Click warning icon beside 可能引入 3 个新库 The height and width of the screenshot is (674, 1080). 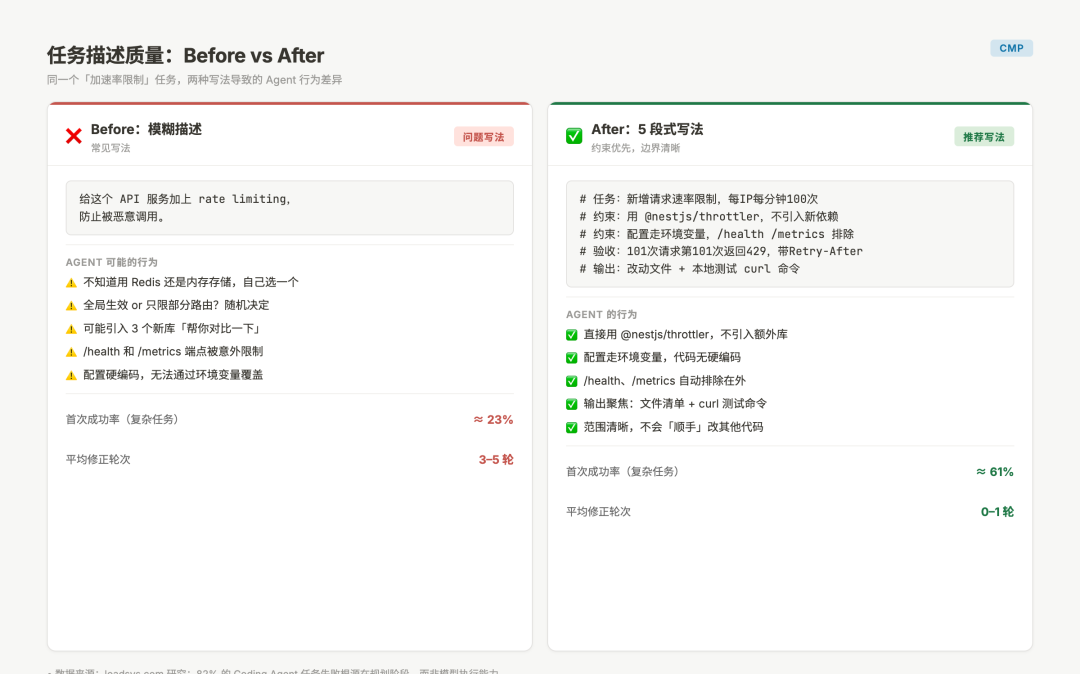coord(71,329)
